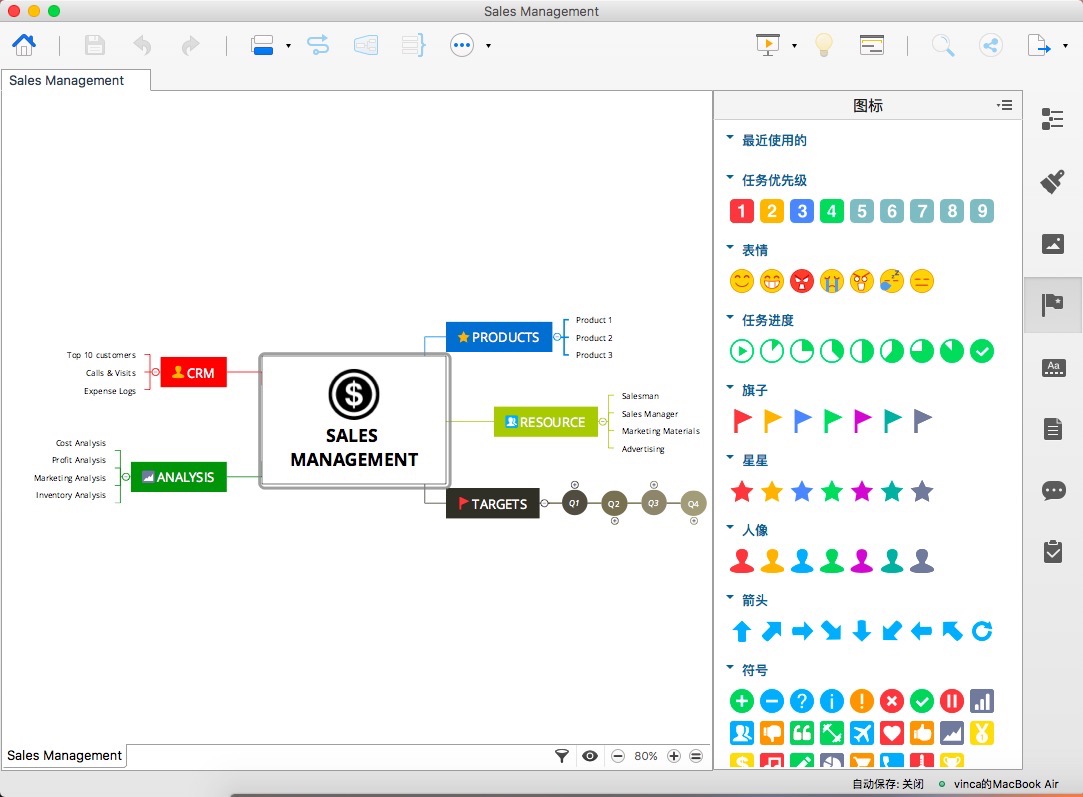This screenshot has height=797, width=1083.
Task: Collapse the 旗子 section
Action: pos(730,387)
